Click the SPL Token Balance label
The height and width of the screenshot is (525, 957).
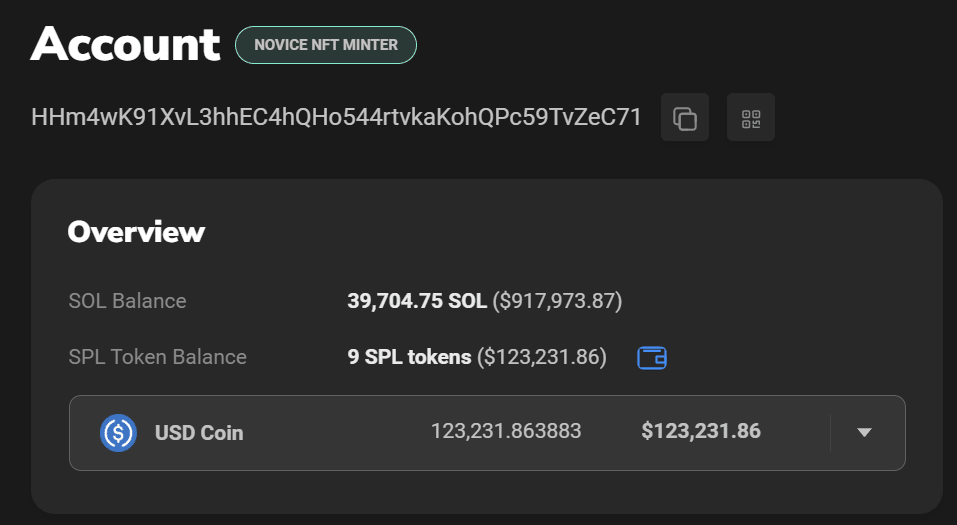pyautogui.click(x=157, y=357)
